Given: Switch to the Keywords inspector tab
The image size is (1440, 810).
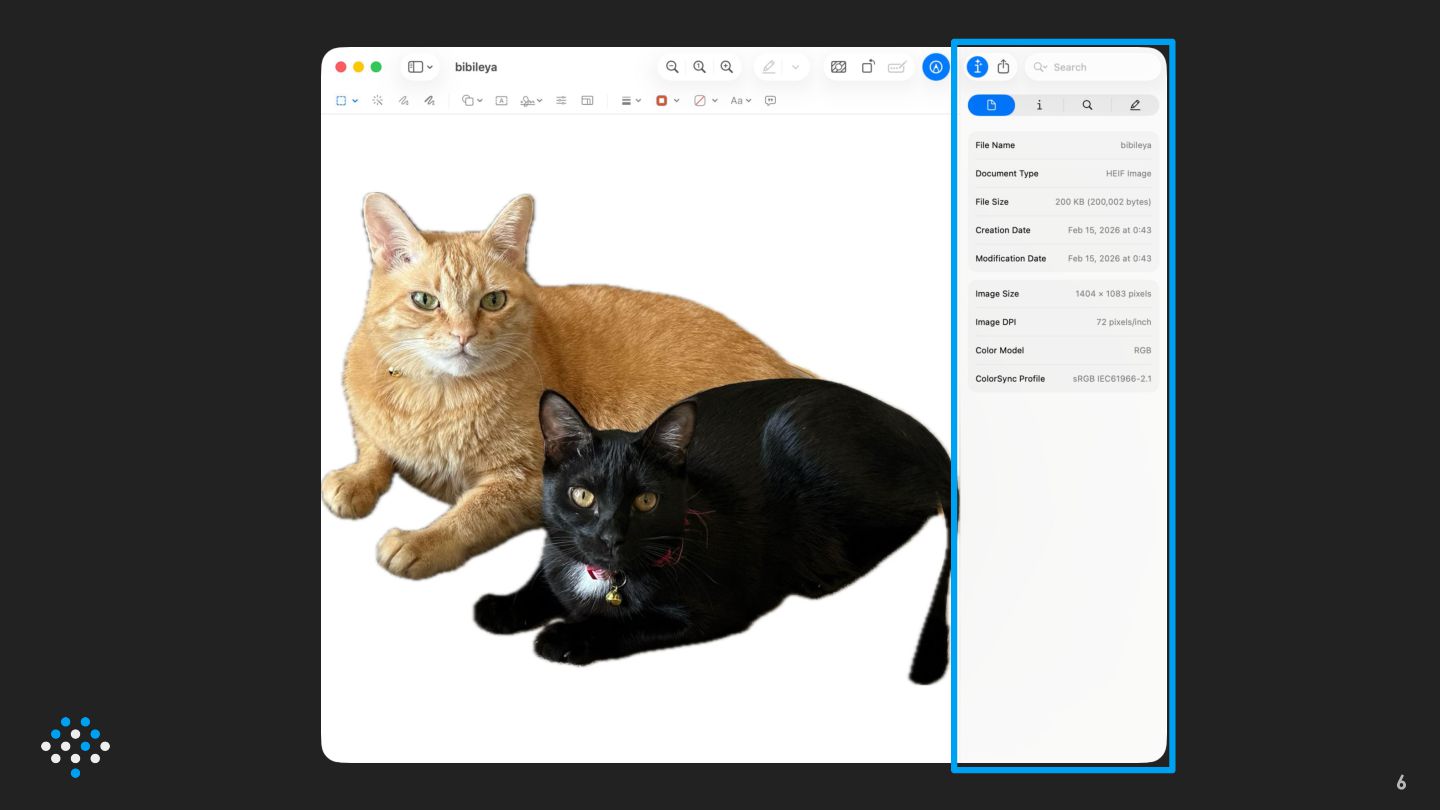Looking at the screenshot, I should tap(1087, 105).
